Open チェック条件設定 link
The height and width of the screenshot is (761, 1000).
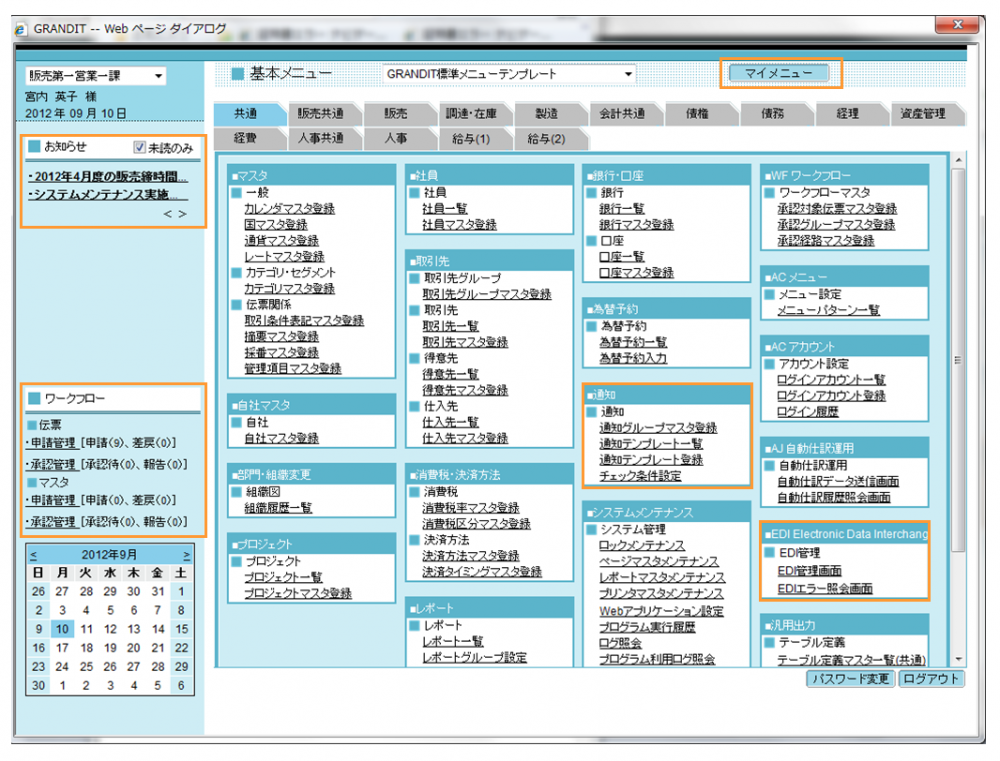[640, 476]
